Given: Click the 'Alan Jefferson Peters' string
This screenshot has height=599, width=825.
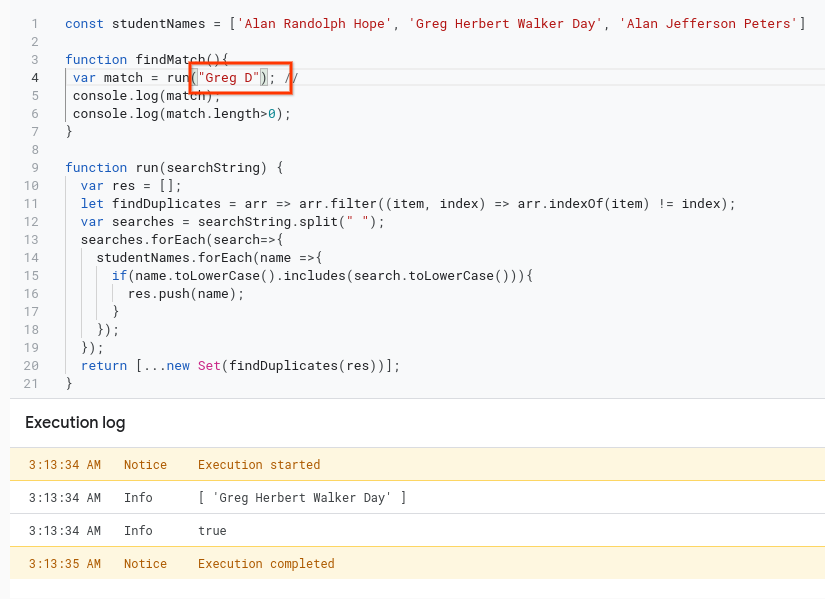Looking at the screenshot, I should pos(708,24).
